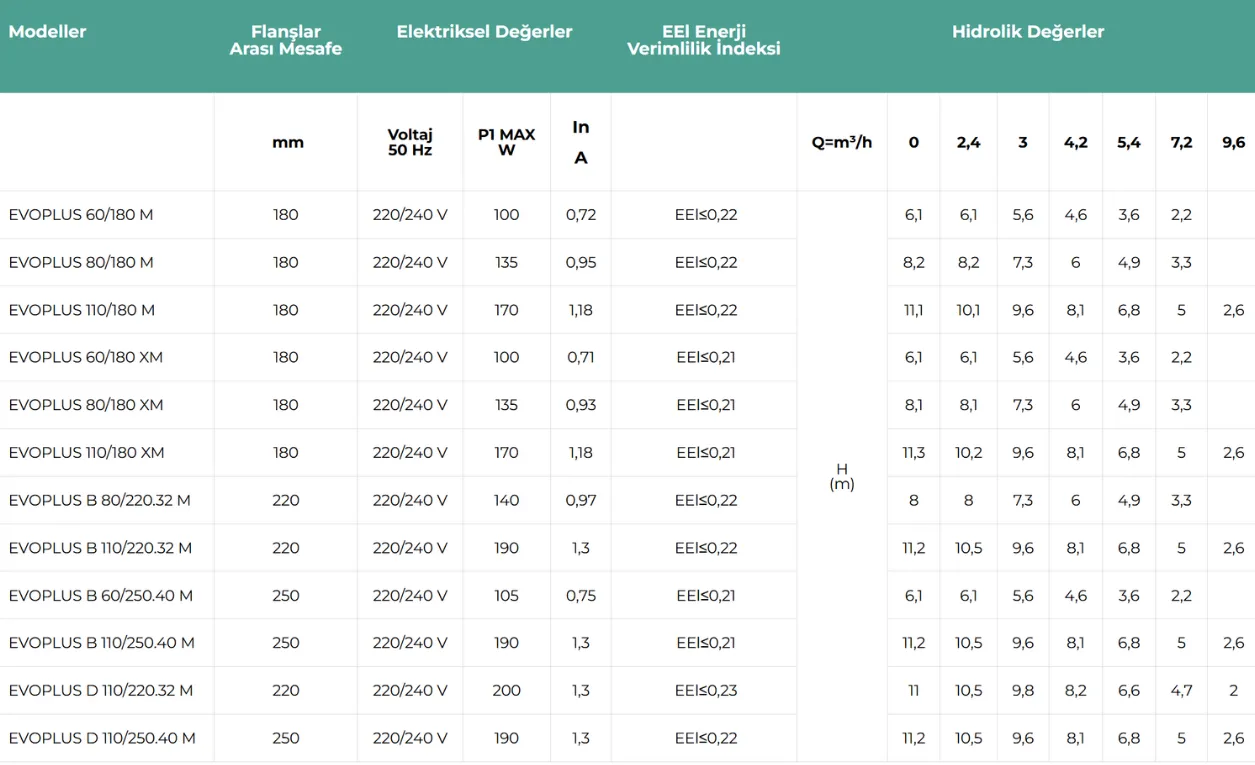Click the 3,3 value in EVOPLUS 80/180 XM row
Screen dimensions: 1255x765
(1182, 405)
